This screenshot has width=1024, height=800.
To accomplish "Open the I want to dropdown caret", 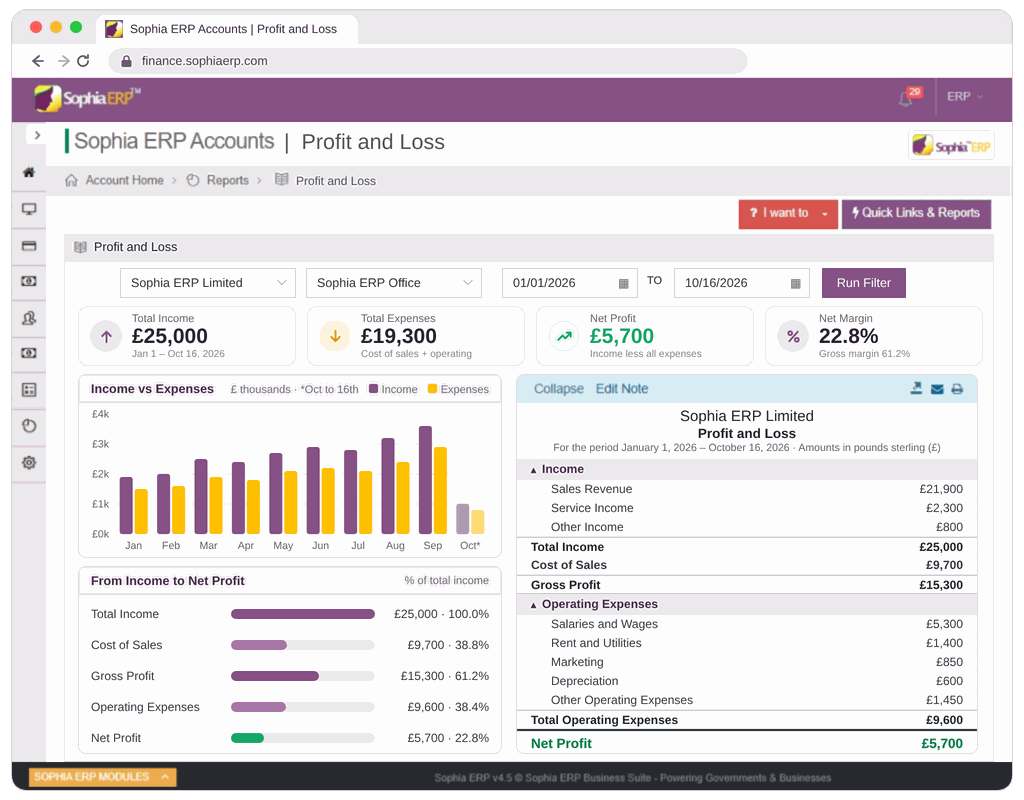I will (x=825, y=214).
